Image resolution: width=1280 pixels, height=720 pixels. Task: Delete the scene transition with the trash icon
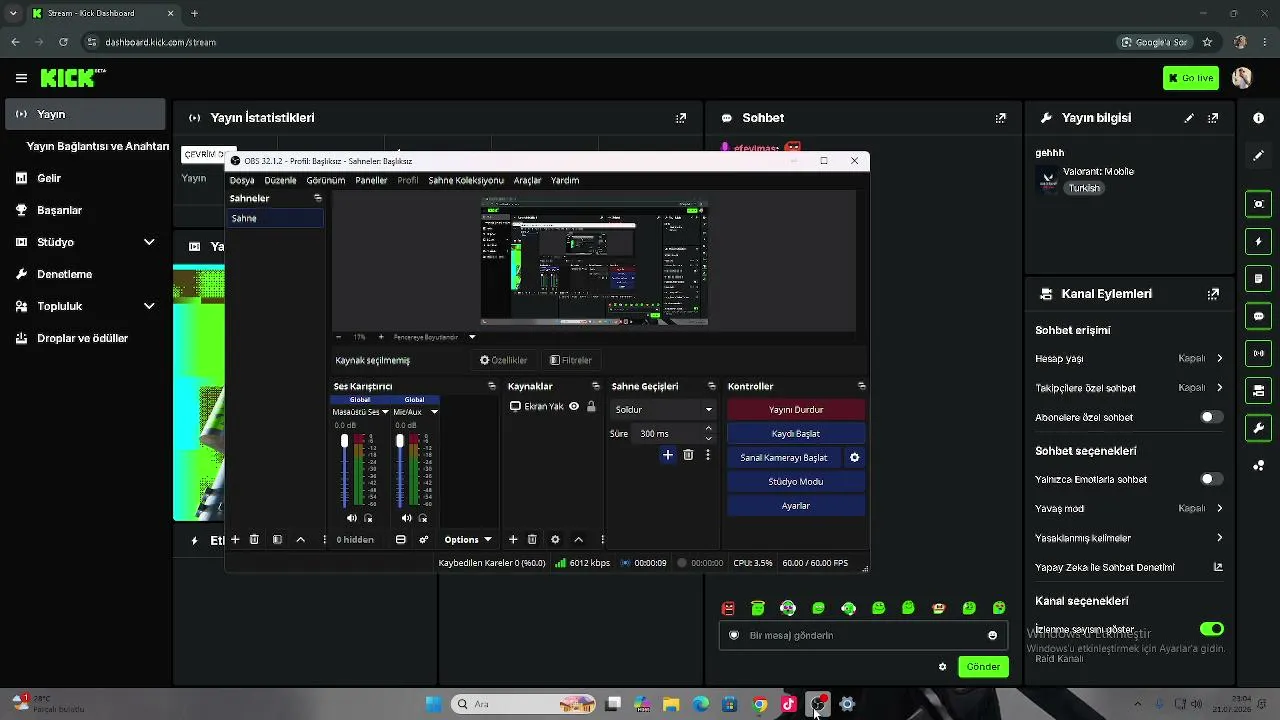pyautogui.click(x=688, y=455)
